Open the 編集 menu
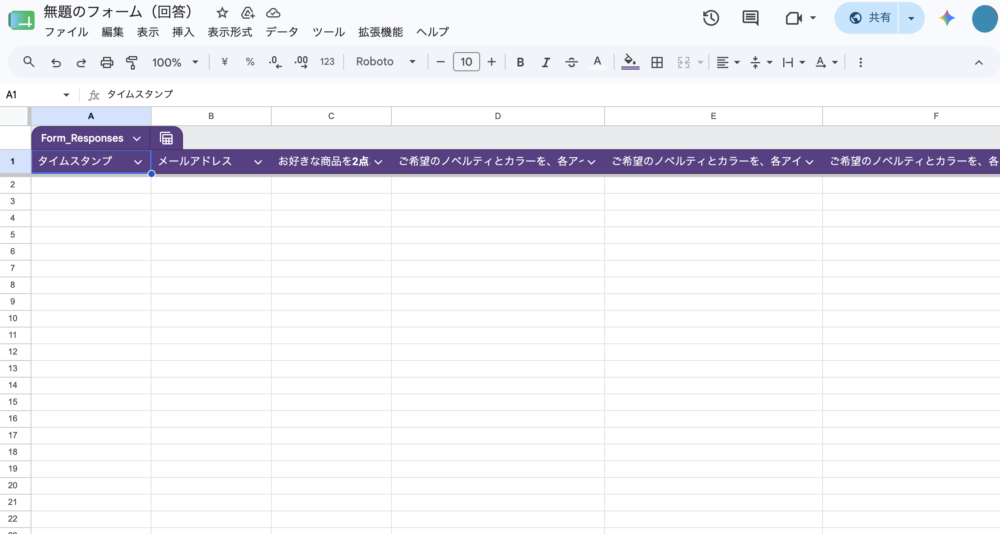Viewport: 1000px width, 534px height. coord(112,32)
